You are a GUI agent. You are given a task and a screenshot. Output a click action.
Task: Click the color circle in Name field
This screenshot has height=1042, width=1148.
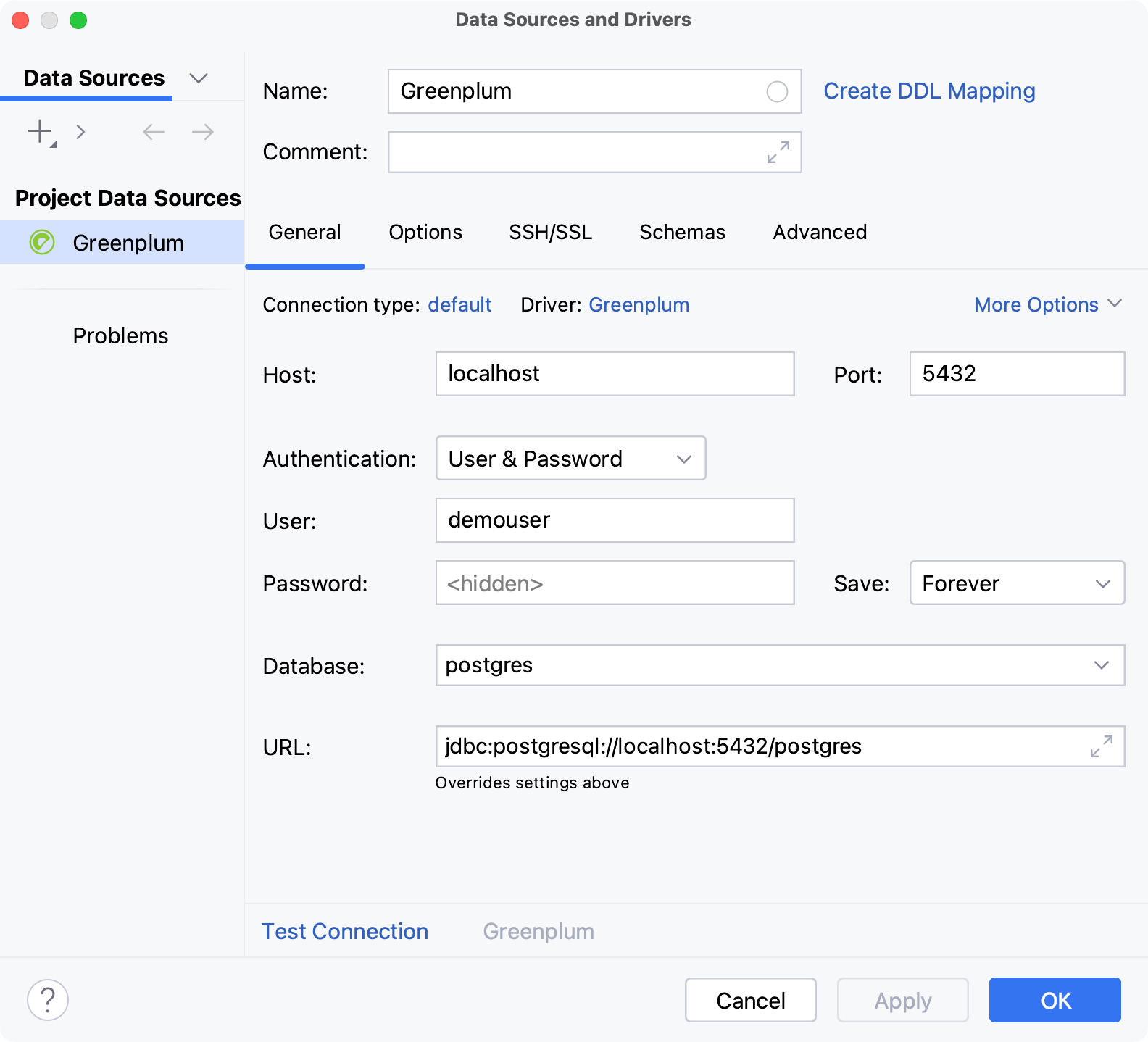[777, 92]
